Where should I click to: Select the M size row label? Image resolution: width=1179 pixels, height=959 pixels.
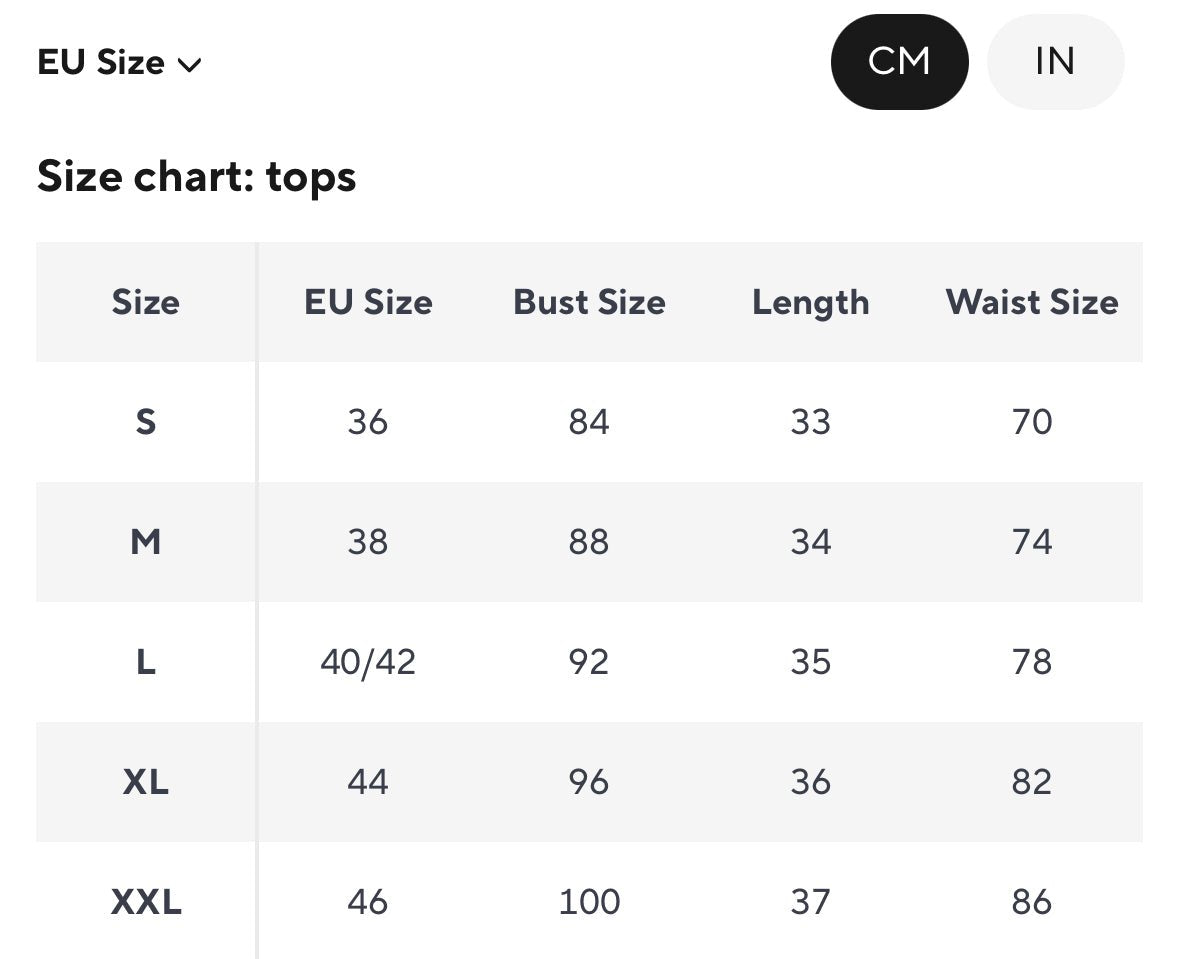click(146, 542)
